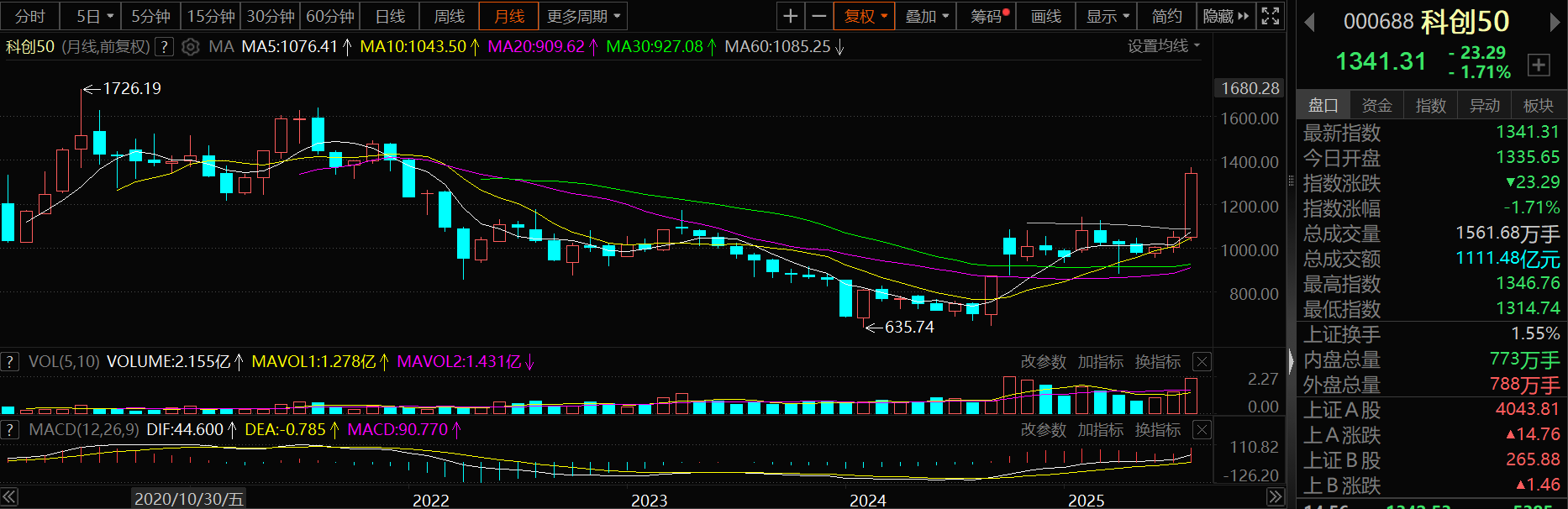Viewport: 1568px width, 509px height.
Task: Close the VOL indicator panel
Action: point(1202,362)
